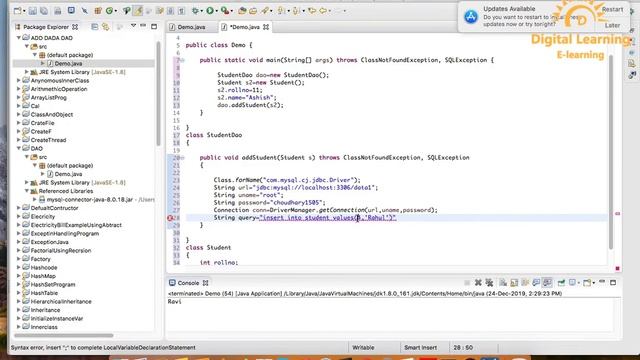Open Package Explorer View Menu triangle
Image resolution: width=640 pixels, height=360 pixels.
tap(133, 26)
